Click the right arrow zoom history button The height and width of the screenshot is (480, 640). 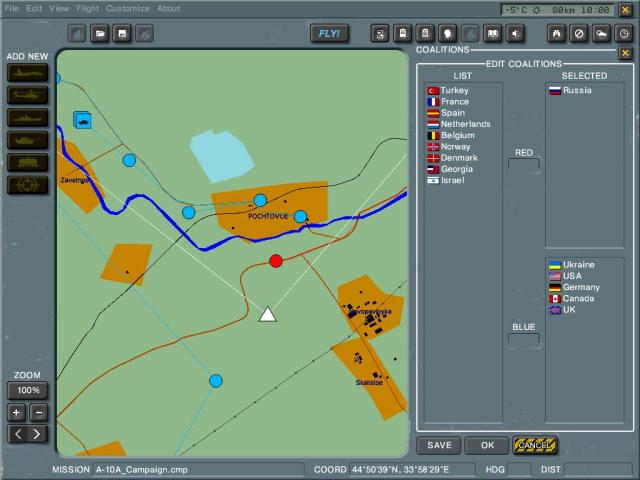point(37,434)
